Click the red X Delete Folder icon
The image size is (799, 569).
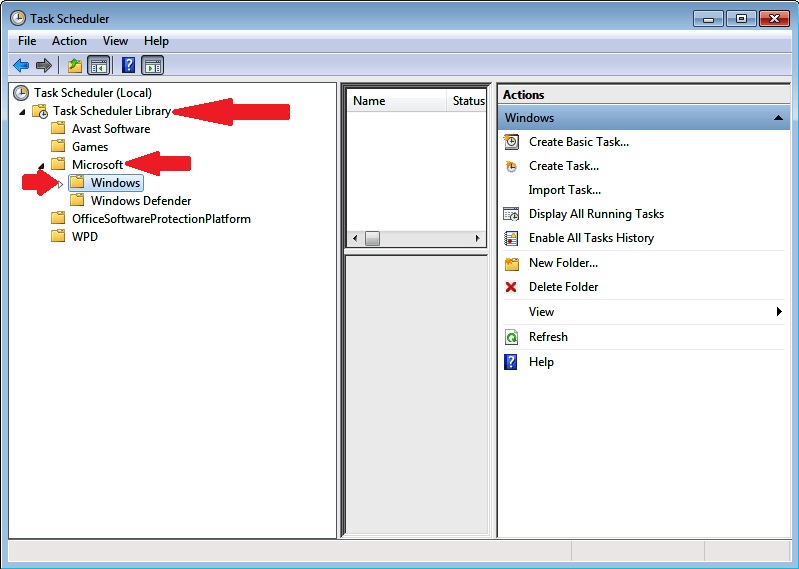pyautogui.click(x=511, y=287)
